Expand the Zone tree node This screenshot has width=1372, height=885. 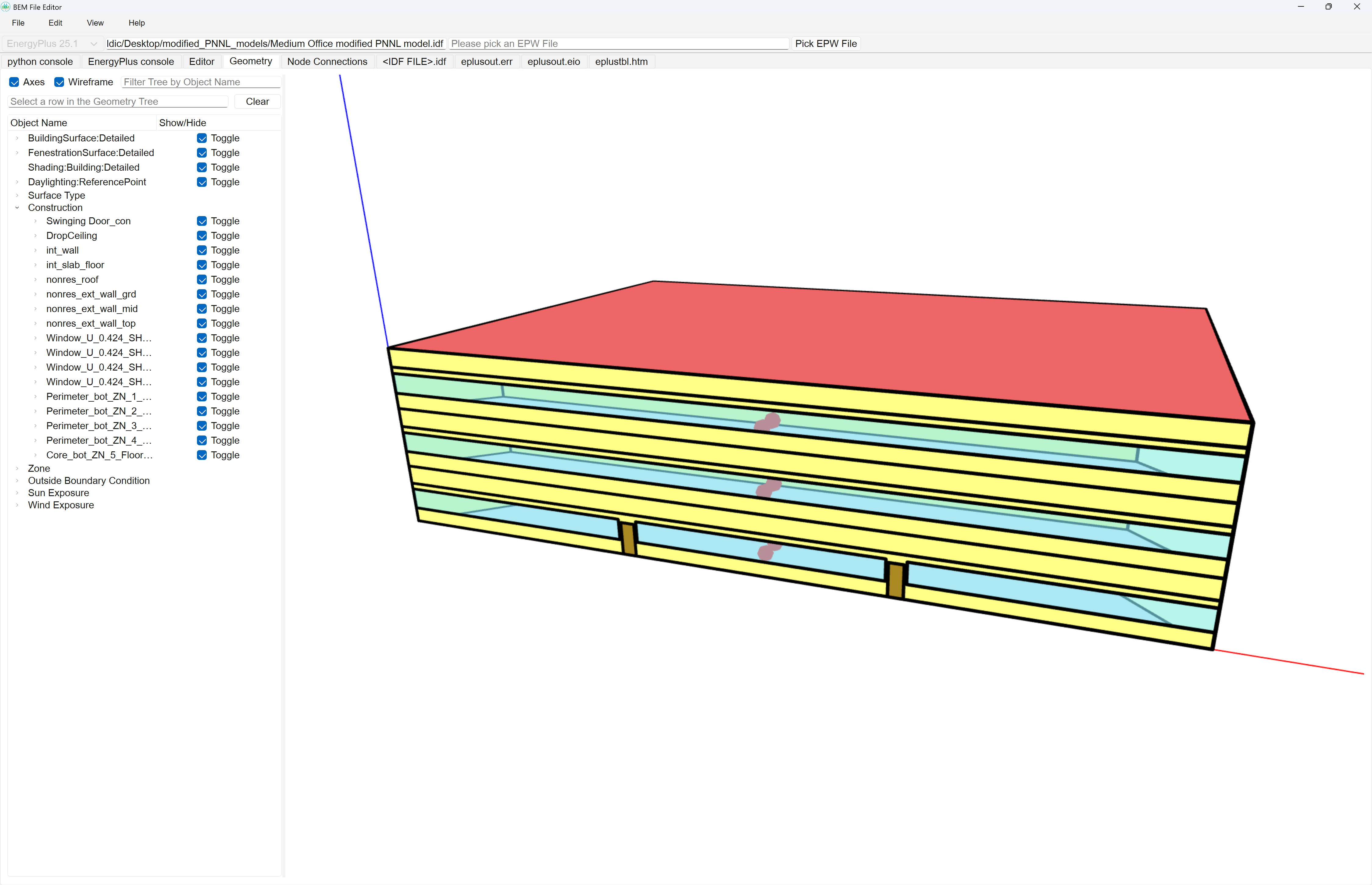17,468
